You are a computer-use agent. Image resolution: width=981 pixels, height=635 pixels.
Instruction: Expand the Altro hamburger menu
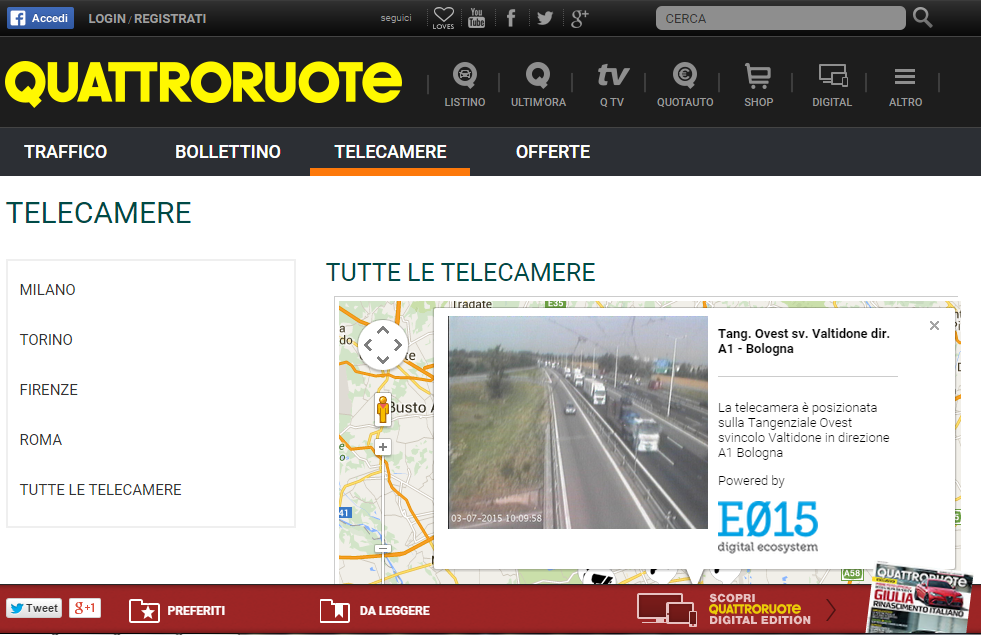click(905, 77)
